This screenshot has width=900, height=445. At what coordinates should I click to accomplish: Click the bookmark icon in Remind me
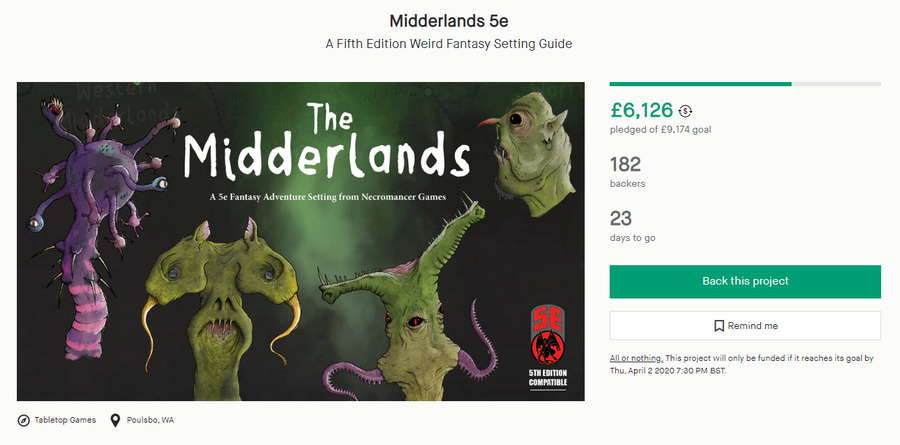click(719, 326)
